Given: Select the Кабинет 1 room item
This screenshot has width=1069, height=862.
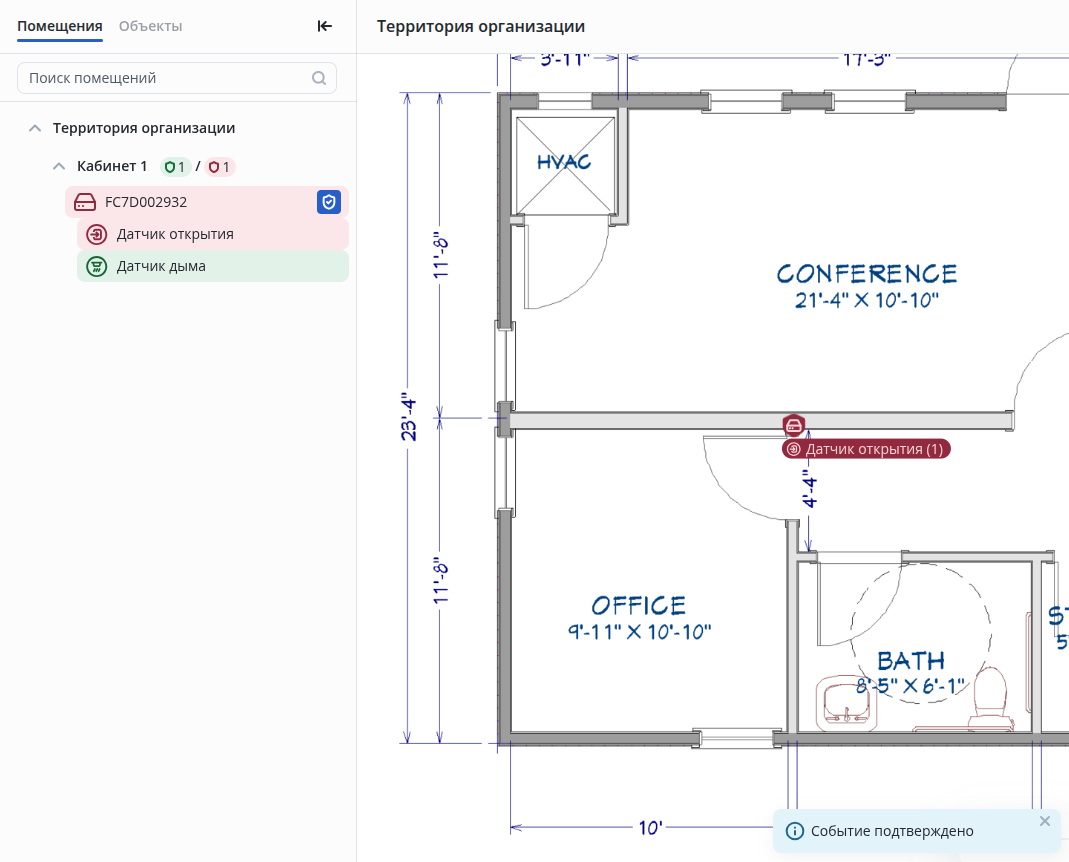Looking at the screenshot, I should 112,166.
